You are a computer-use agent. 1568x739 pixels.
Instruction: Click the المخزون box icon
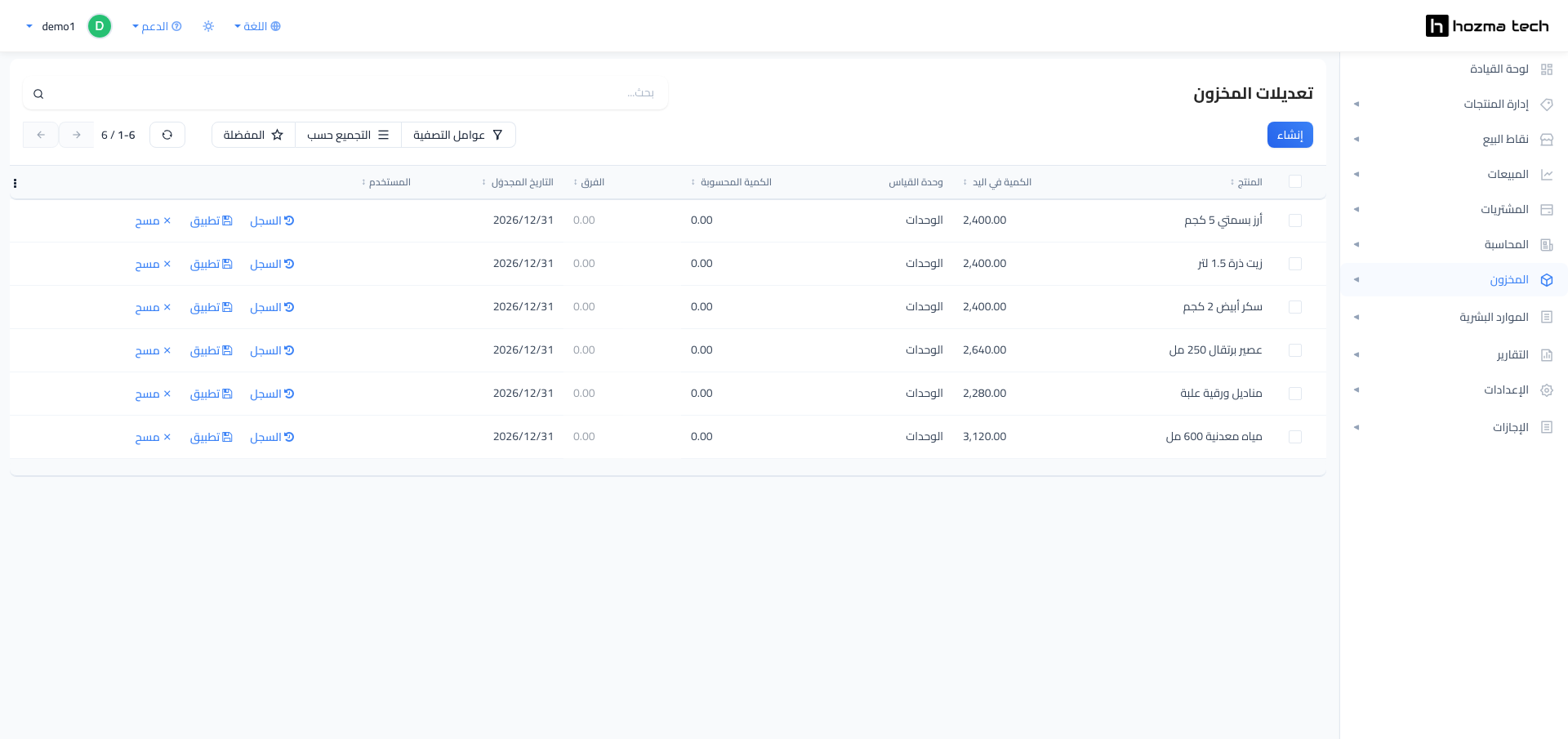point(1546,280)
